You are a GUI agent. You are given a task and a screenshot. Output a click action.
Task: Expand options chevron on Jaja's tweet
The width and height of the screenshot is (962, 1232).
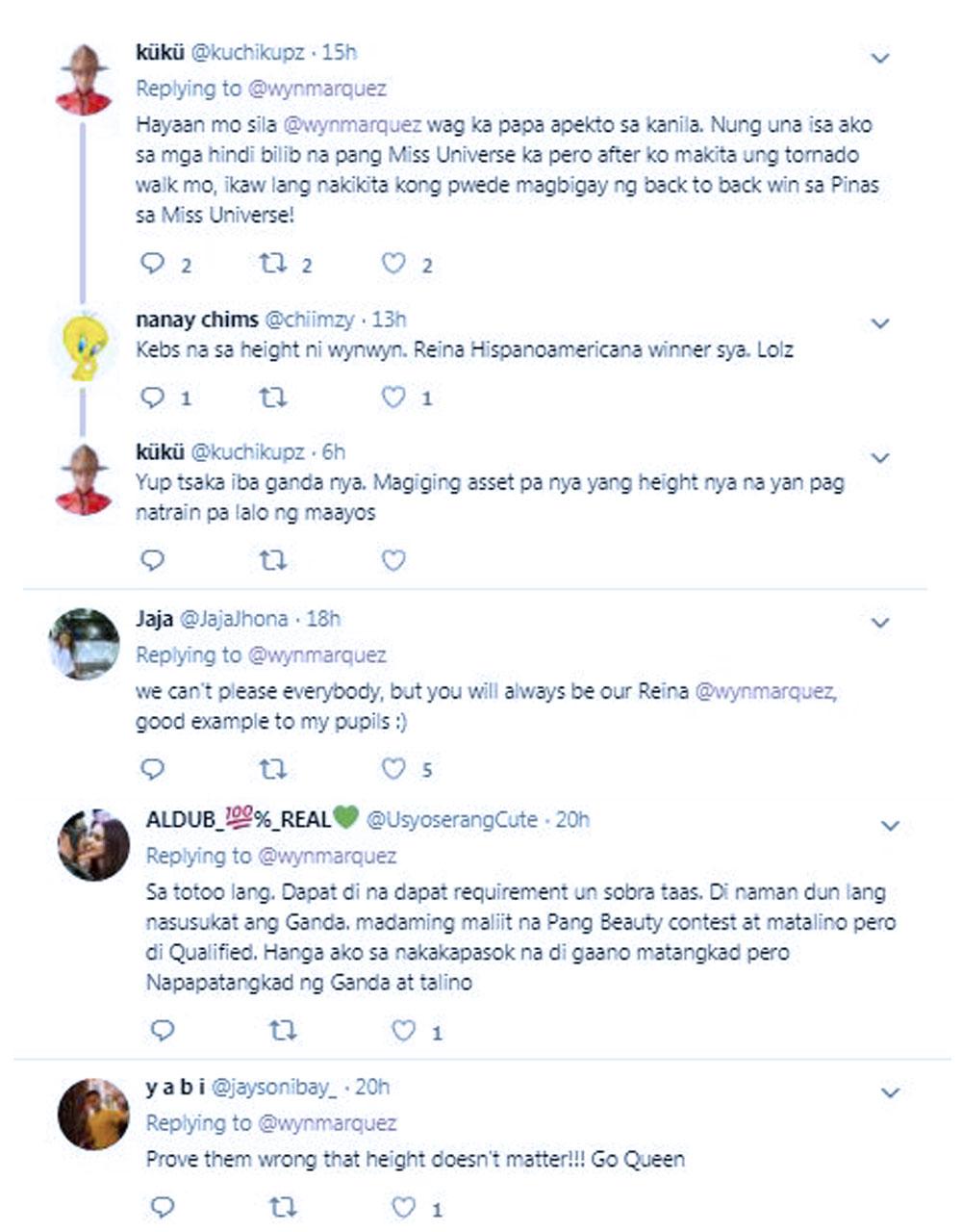[x=879, y=623]
